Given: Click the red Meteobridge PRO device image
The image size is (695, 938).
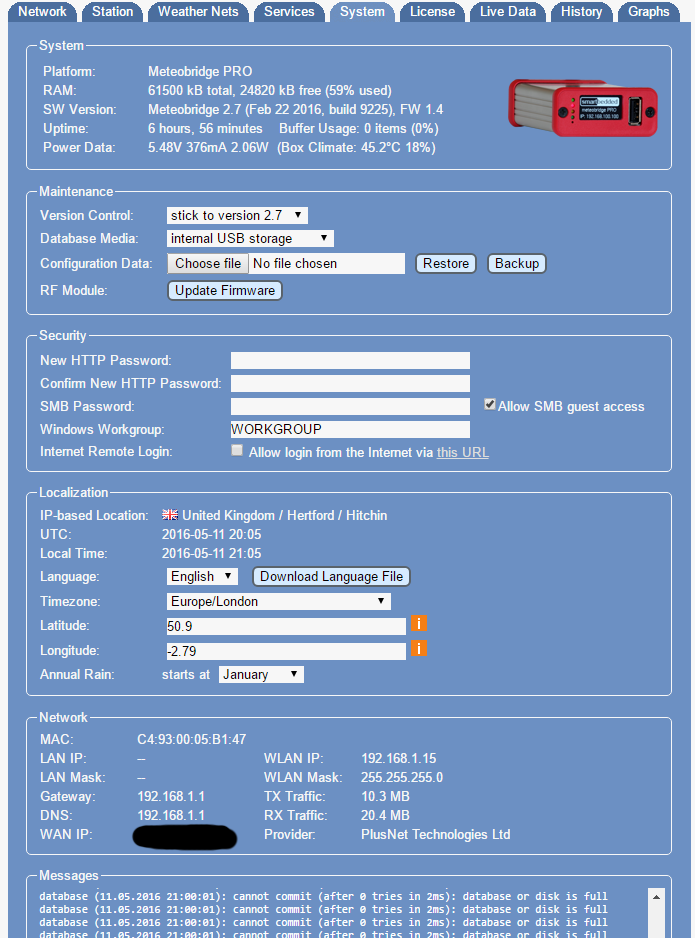Looking at the screenshot, I should (583, 109).
